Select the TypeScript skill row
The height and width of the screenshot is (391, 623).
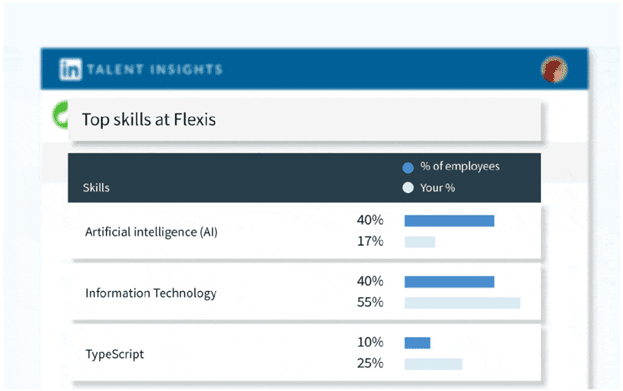pos(306,354)
